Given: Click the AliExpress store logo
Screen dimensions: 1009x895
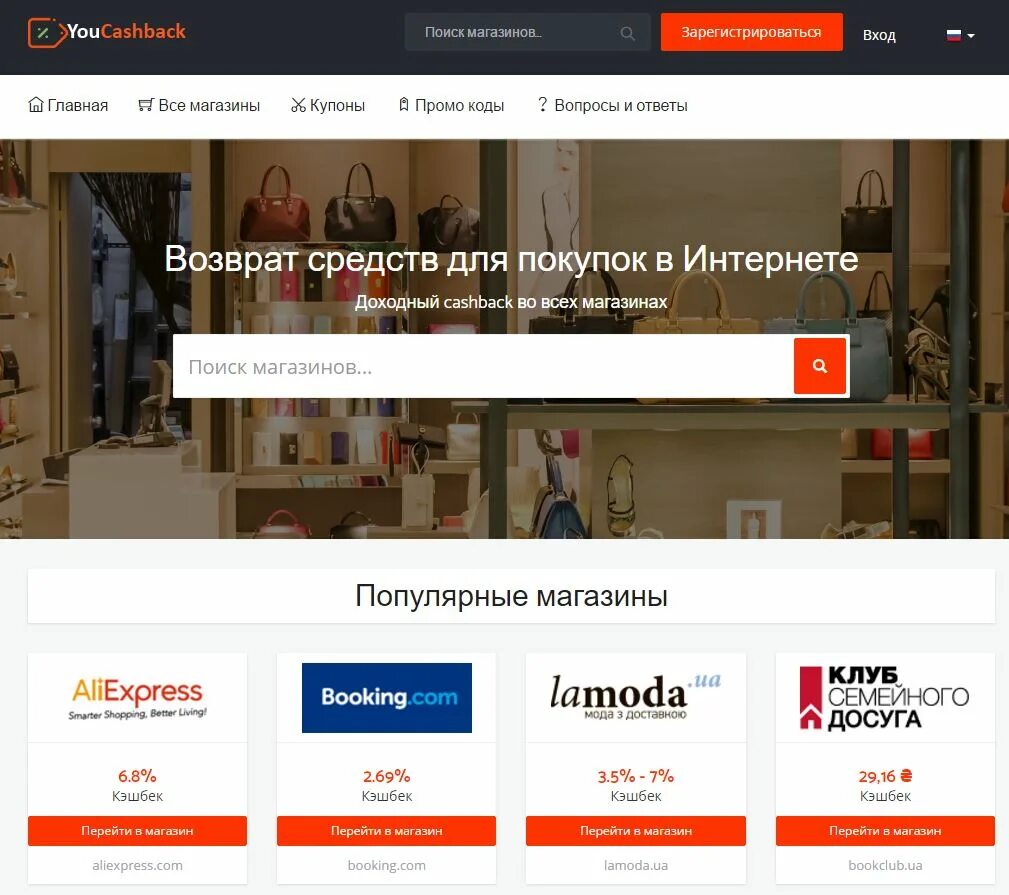Looking at the screenshot, I should tap(137, 697).
